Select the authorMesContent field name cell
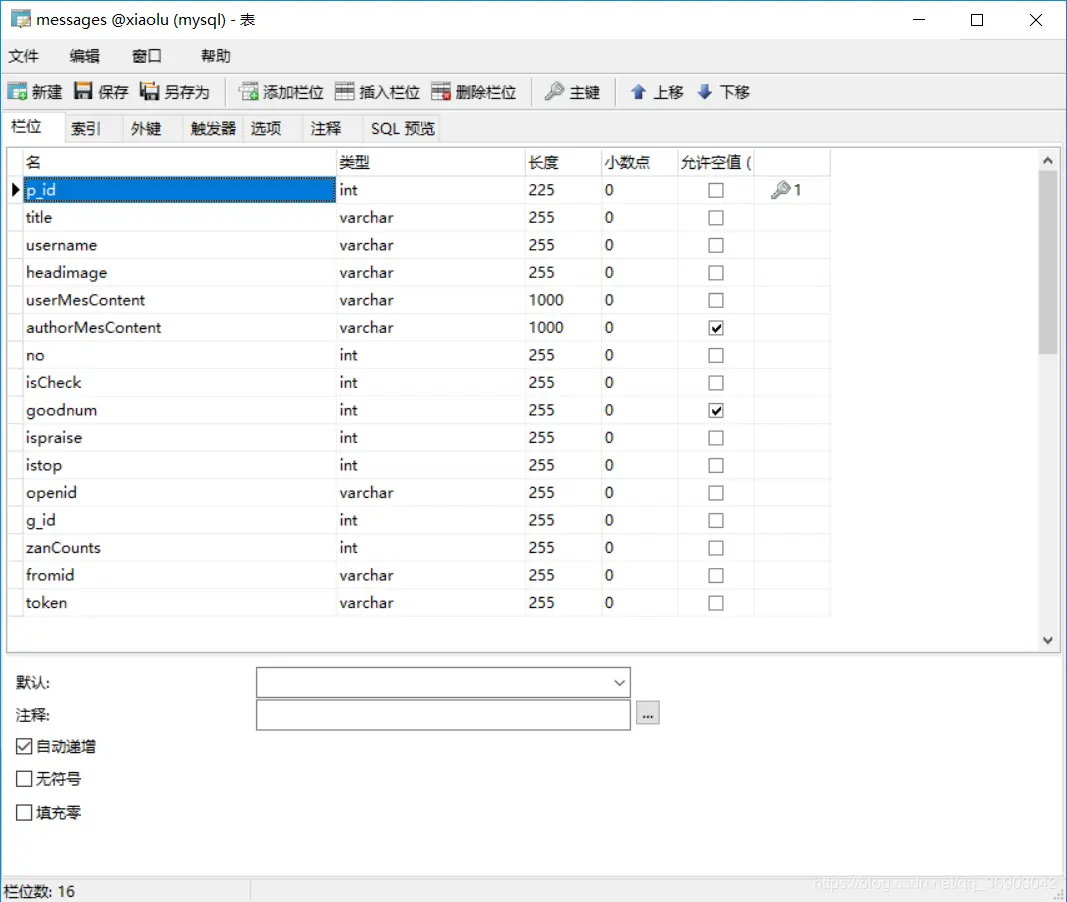1067x902 pixels. (x=180, y=328)
